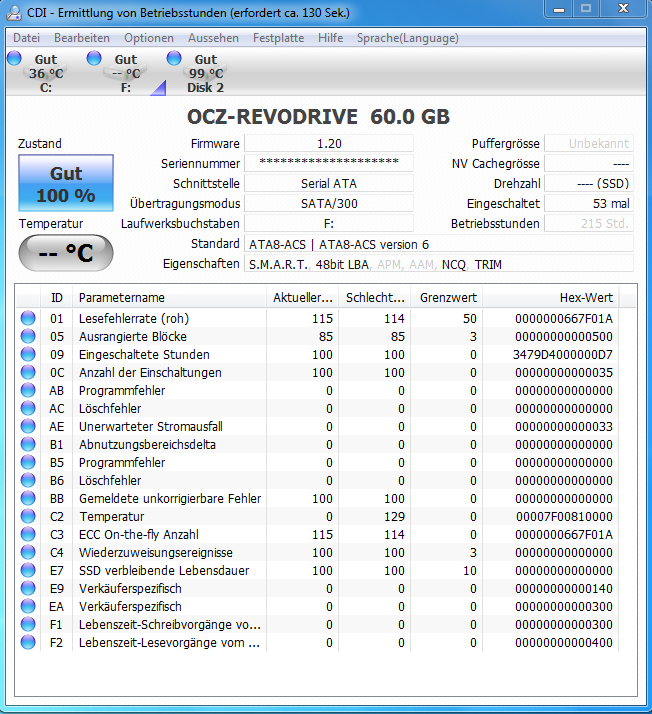The height and width of the screenshot is (714, 652).
Task: Click the CDI application icon in title bar
Action: tap(14, 12)
